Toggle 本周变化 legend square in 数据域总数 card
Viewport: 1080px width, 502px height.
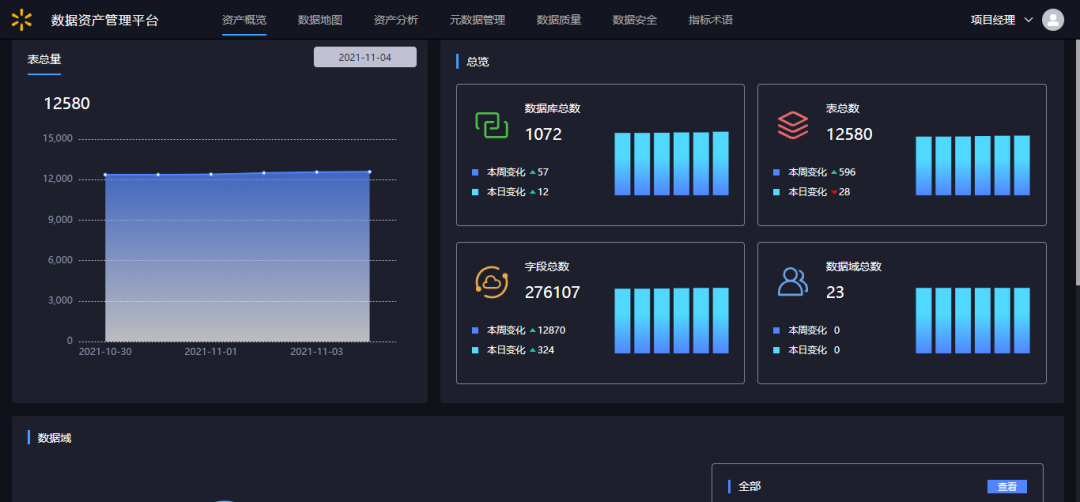coord(776,331)
